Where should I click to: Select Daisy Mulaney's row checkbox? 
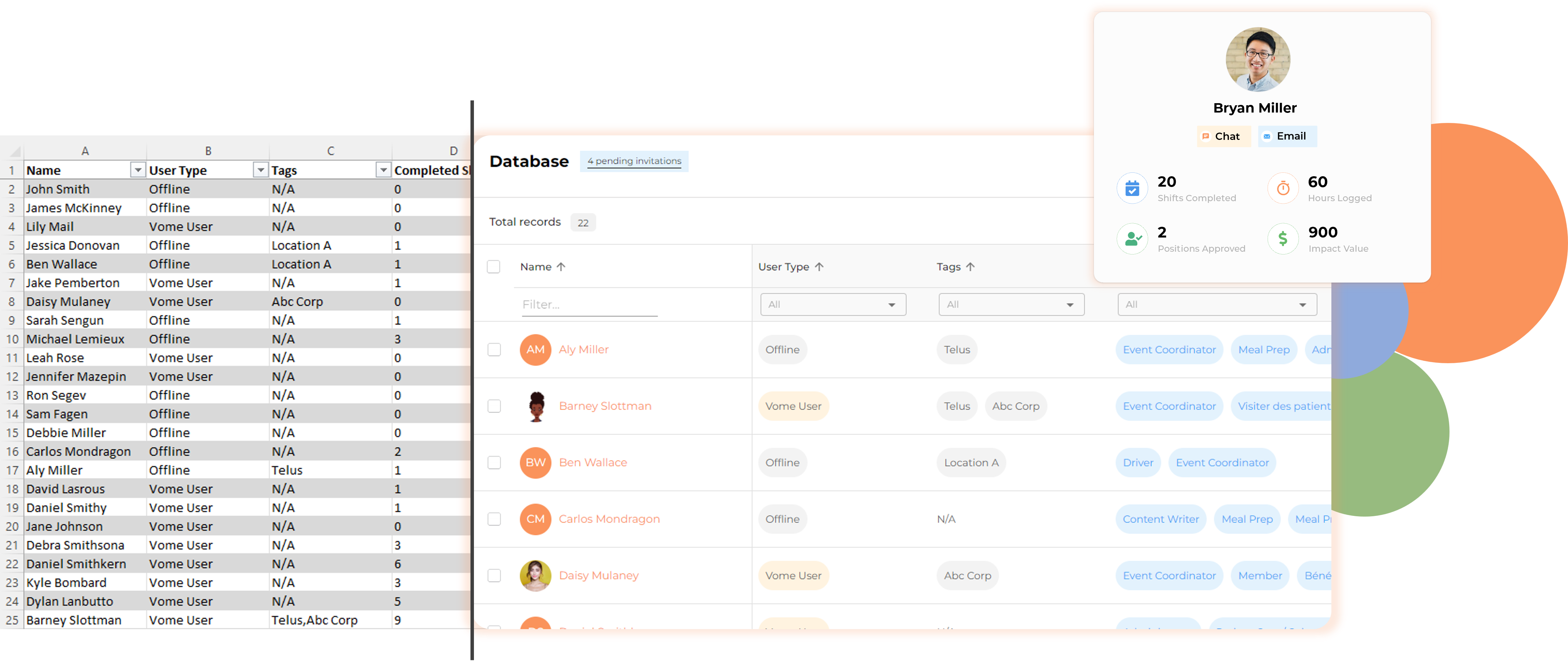[494, 575]
